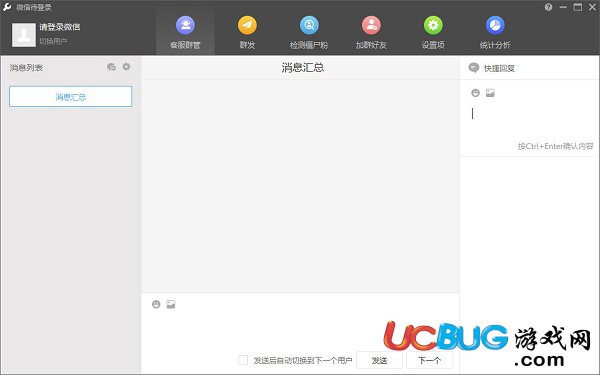Screen dimensions: 600x375
Task: Click the 发送 send button
Action: (x=379, y=360)
